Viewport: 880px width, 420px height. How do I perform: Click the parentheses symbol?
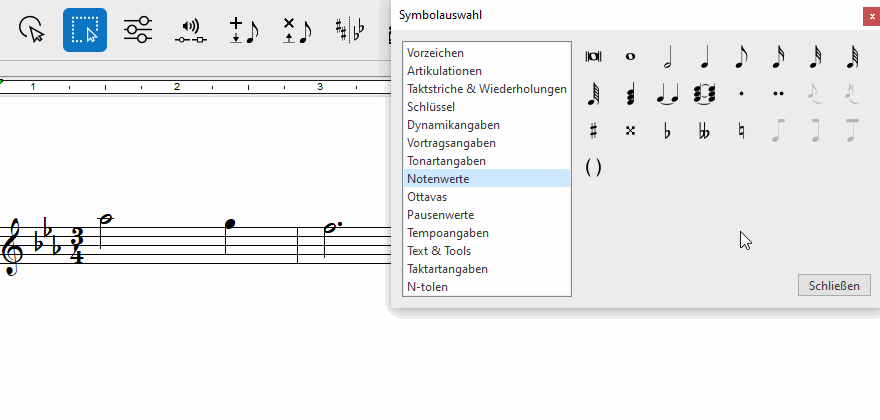593,167
